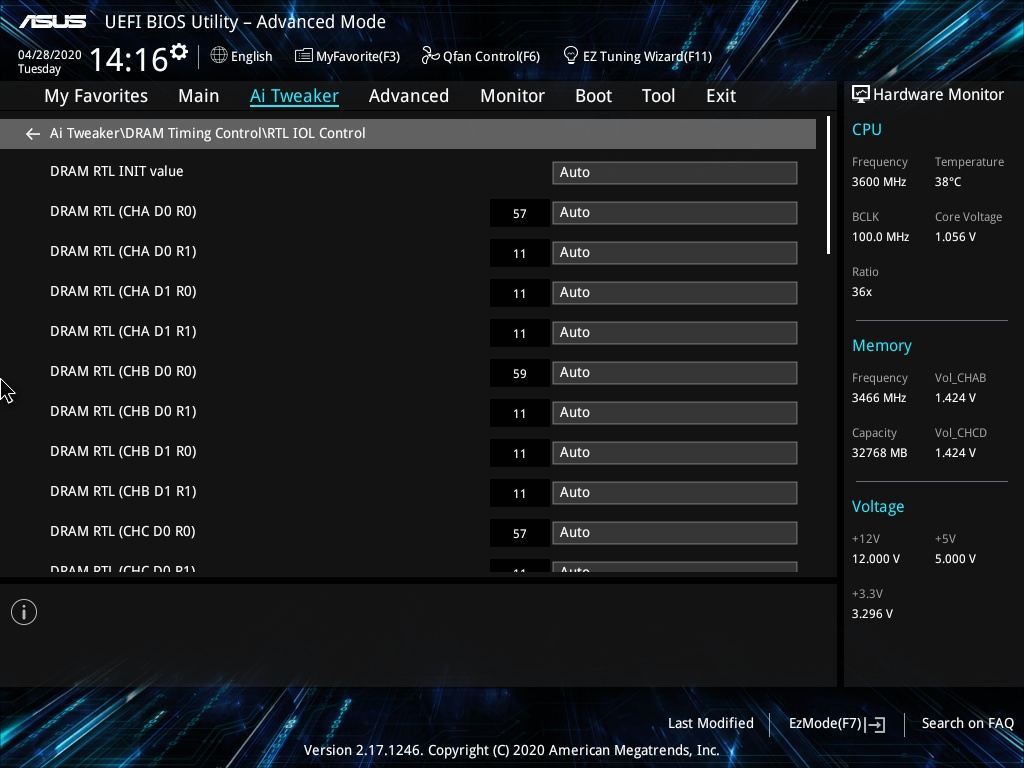Open the clock settings gear icon
This screenshot has width=1024, height=768.
pyautogui.click(x=178, y=52)
